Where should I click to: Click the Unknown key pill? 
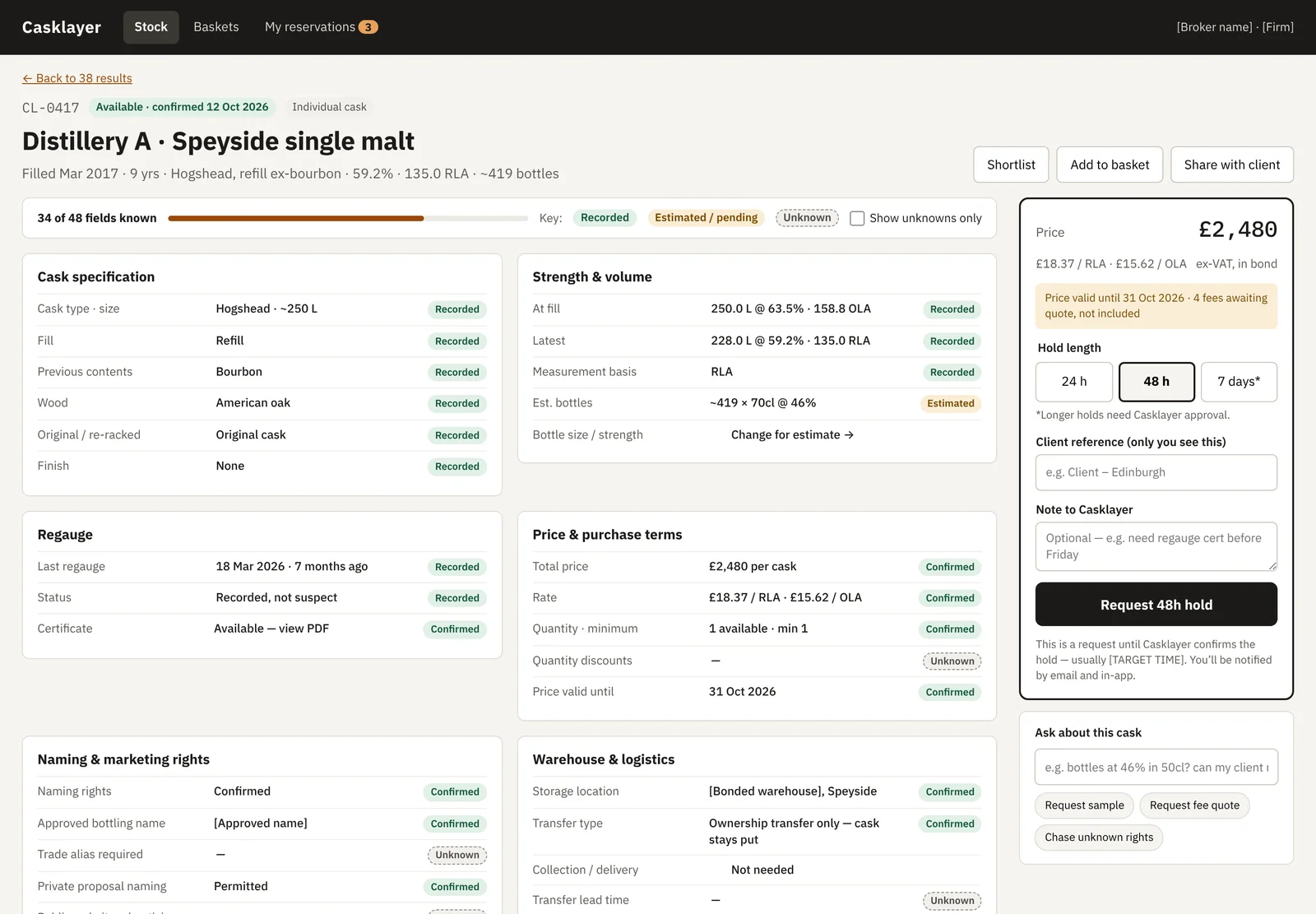[807, 218]
